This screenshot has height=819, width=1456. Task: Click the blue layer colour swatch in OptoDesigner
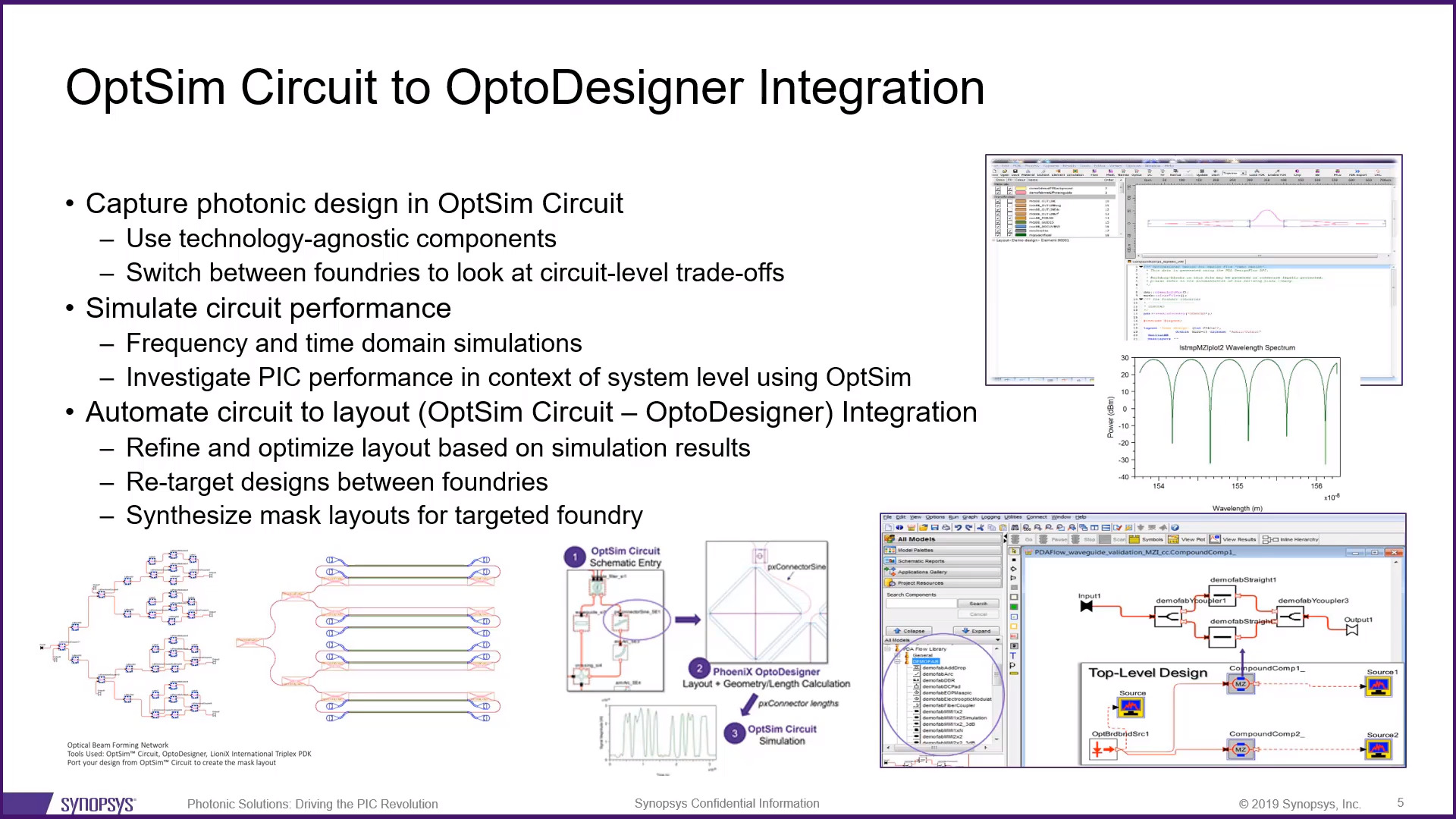coord(1021,227)
